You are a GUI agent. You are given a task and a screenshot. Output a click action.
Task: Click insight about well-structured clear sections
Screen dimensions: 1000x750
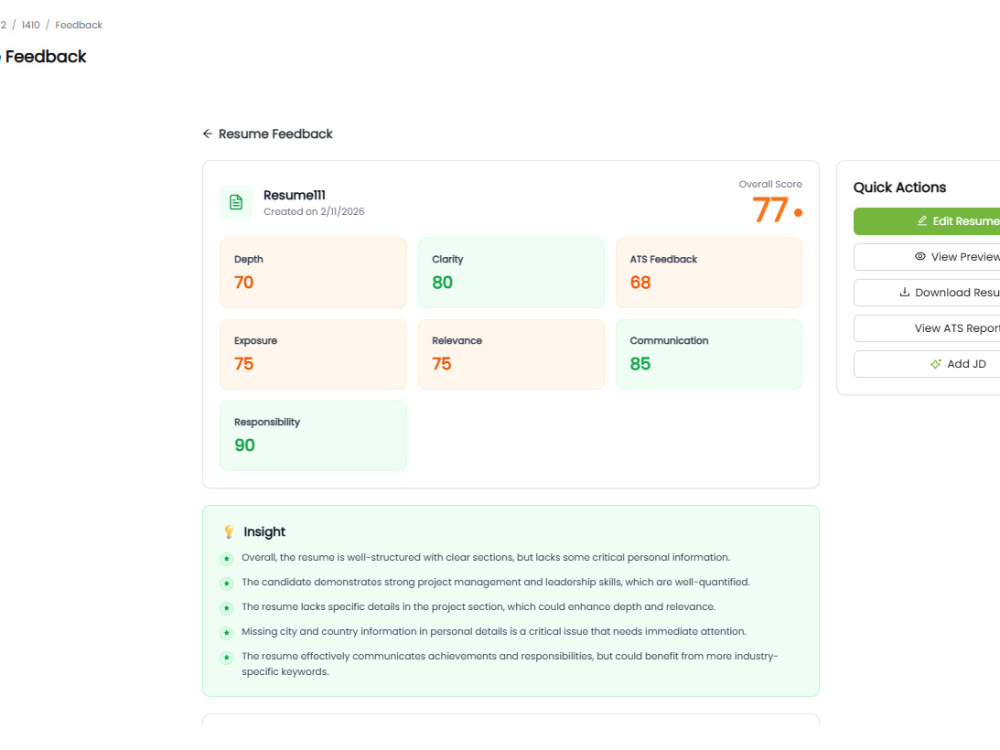click(485, 557)
